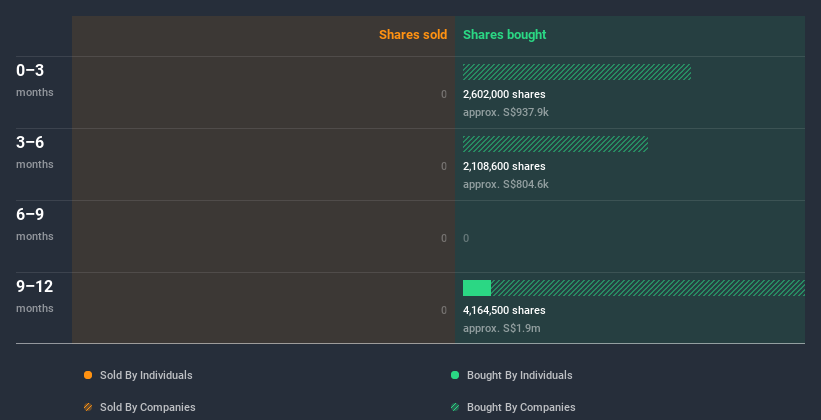The height and width of the screenshot is (420, 821).
Task: Click the approx. S$804.6k value
Action: 506,184
